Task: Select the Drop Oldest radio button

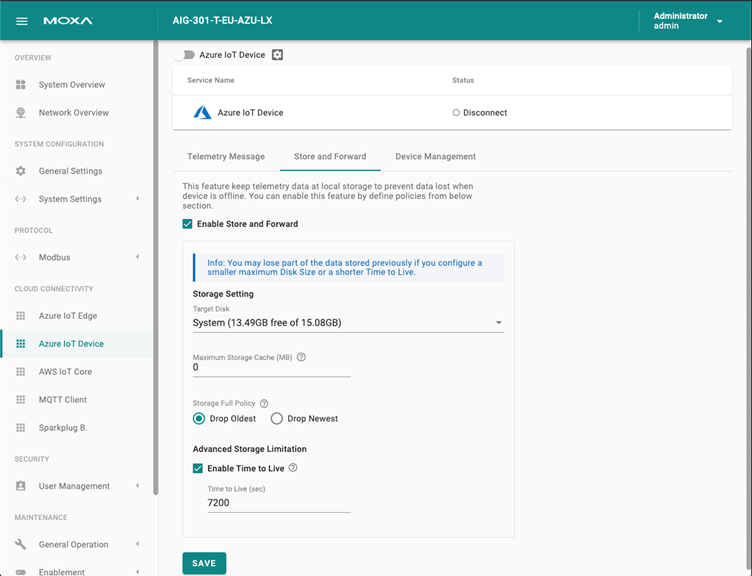Action: pos(199,419)
